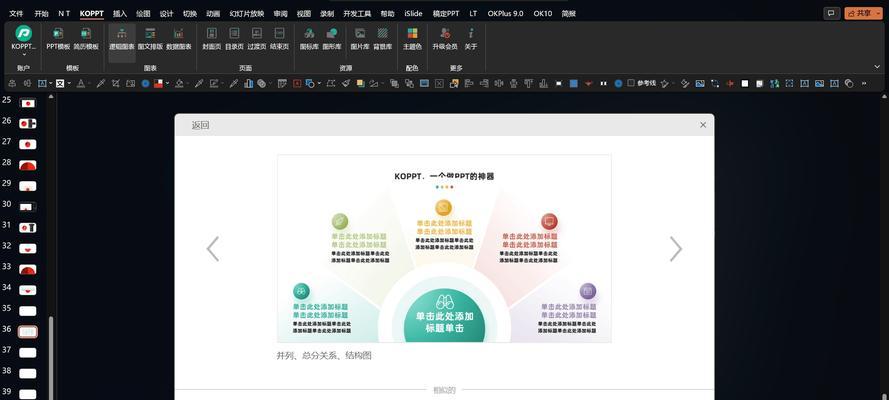The height and width of the screenshot is (400, 889).
Task: Open the 文件 menu
Action: (16, 13)
